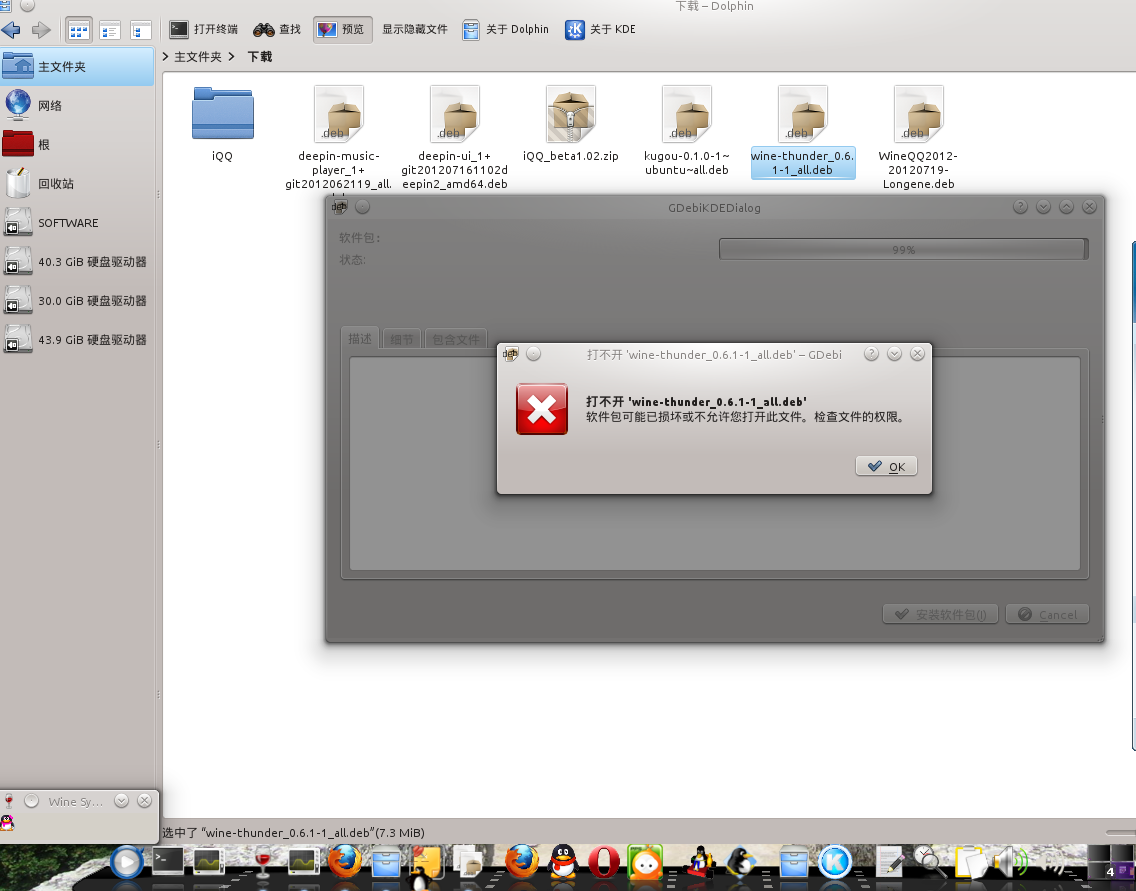Open the QQ penguin icon in the dock
Screen dimensions: 1136x891
pos(563,861)
